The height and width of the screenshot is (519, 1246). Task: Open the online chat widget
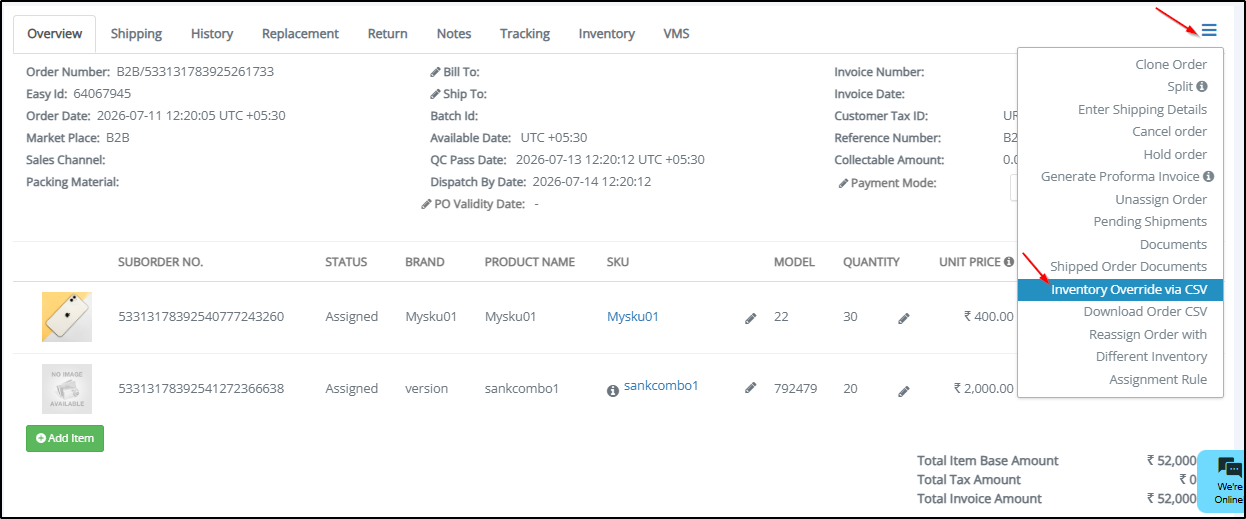pyautogui.click(x=1224, y=481)
